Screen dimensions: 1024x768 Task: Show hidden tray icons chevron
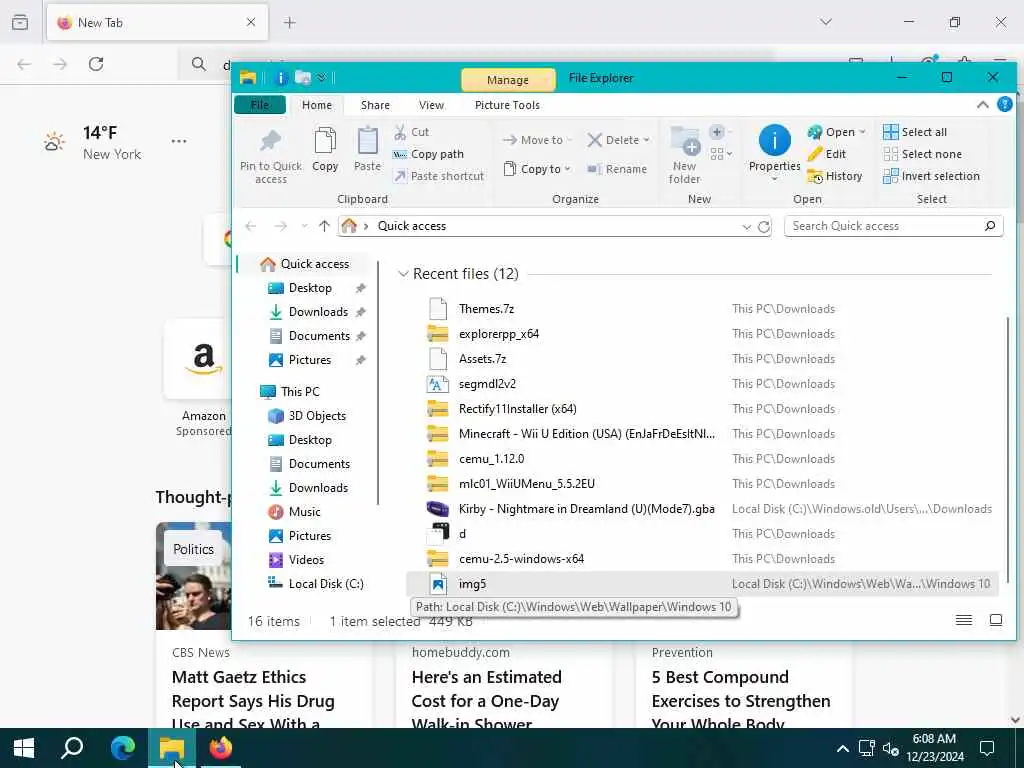(x=842, y=748)
